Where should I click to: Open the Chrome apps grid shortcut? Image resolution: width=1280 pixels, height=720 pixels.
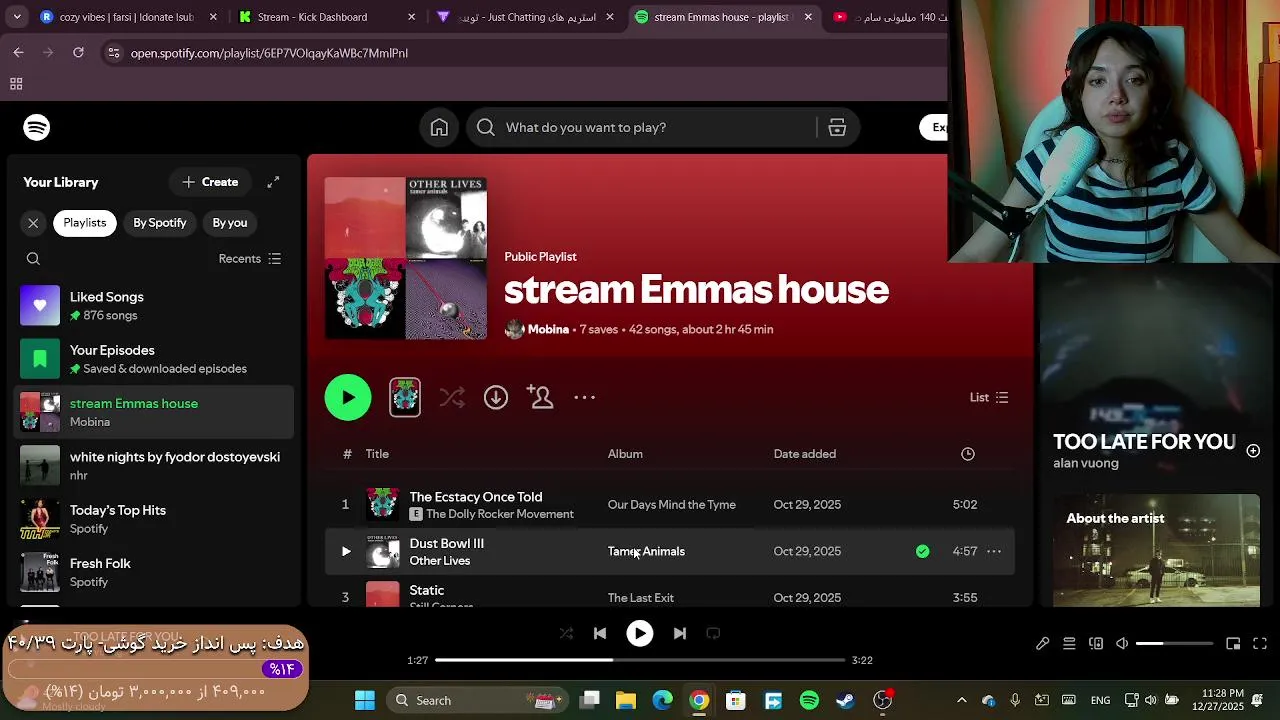(x=16, y=85)
